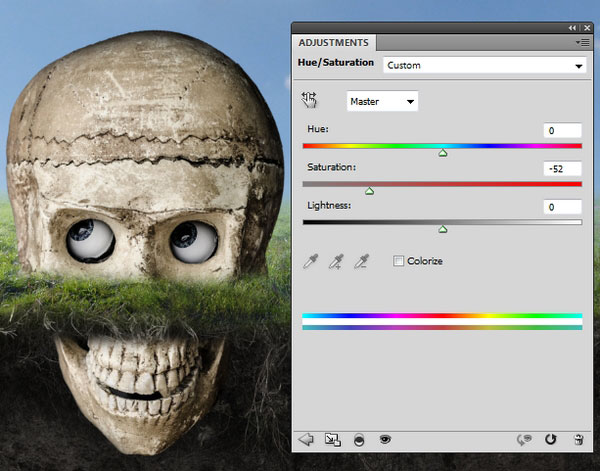Viewport: 600px width, 471px height.
Task: Click the 'Hue/Saturation' title text
Action: [336, 62]
